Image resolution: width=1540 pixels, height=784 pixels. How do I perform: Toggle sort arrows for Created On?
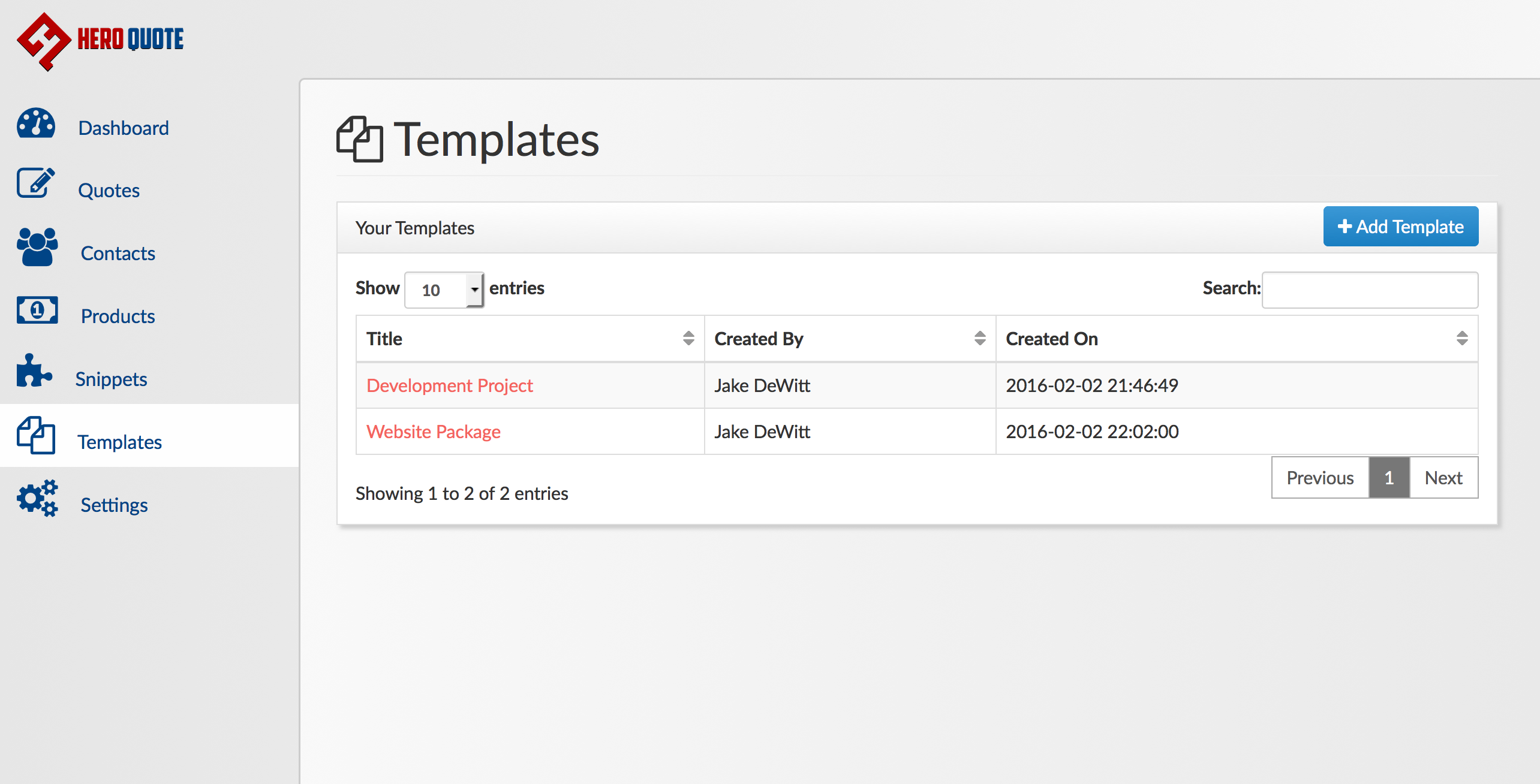[x=1462, y=339]
